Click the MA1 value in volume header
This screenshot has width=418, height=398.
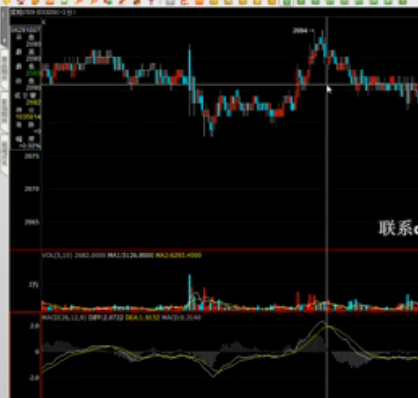pos(130,255)
